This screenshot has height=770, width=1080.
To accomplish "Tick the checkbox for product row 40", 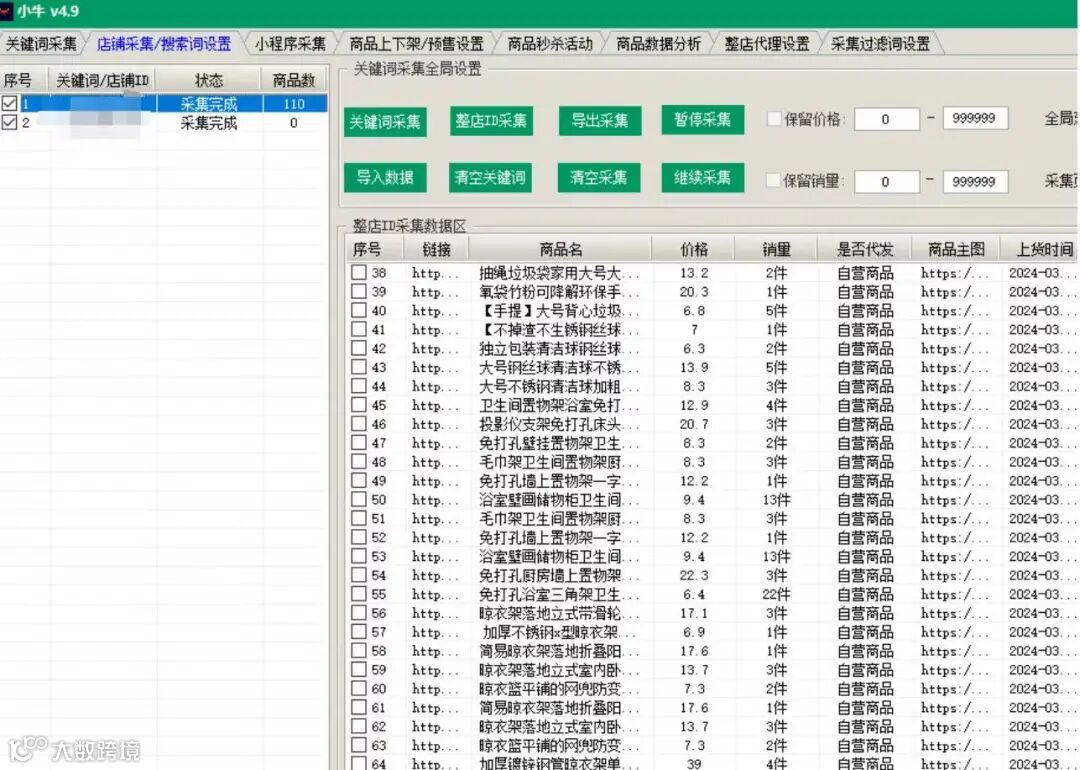I will click(x=359, y=311).
